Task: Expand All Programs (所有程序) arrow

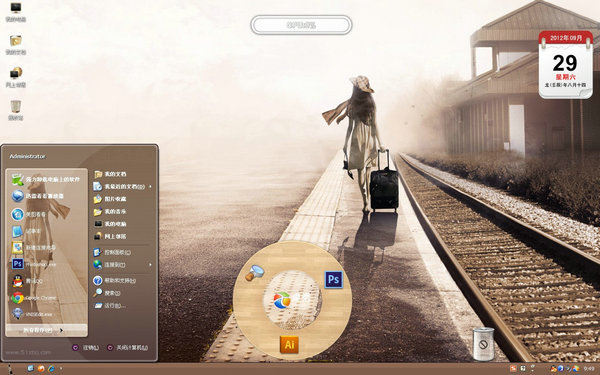Action: (x=47, y=330)
